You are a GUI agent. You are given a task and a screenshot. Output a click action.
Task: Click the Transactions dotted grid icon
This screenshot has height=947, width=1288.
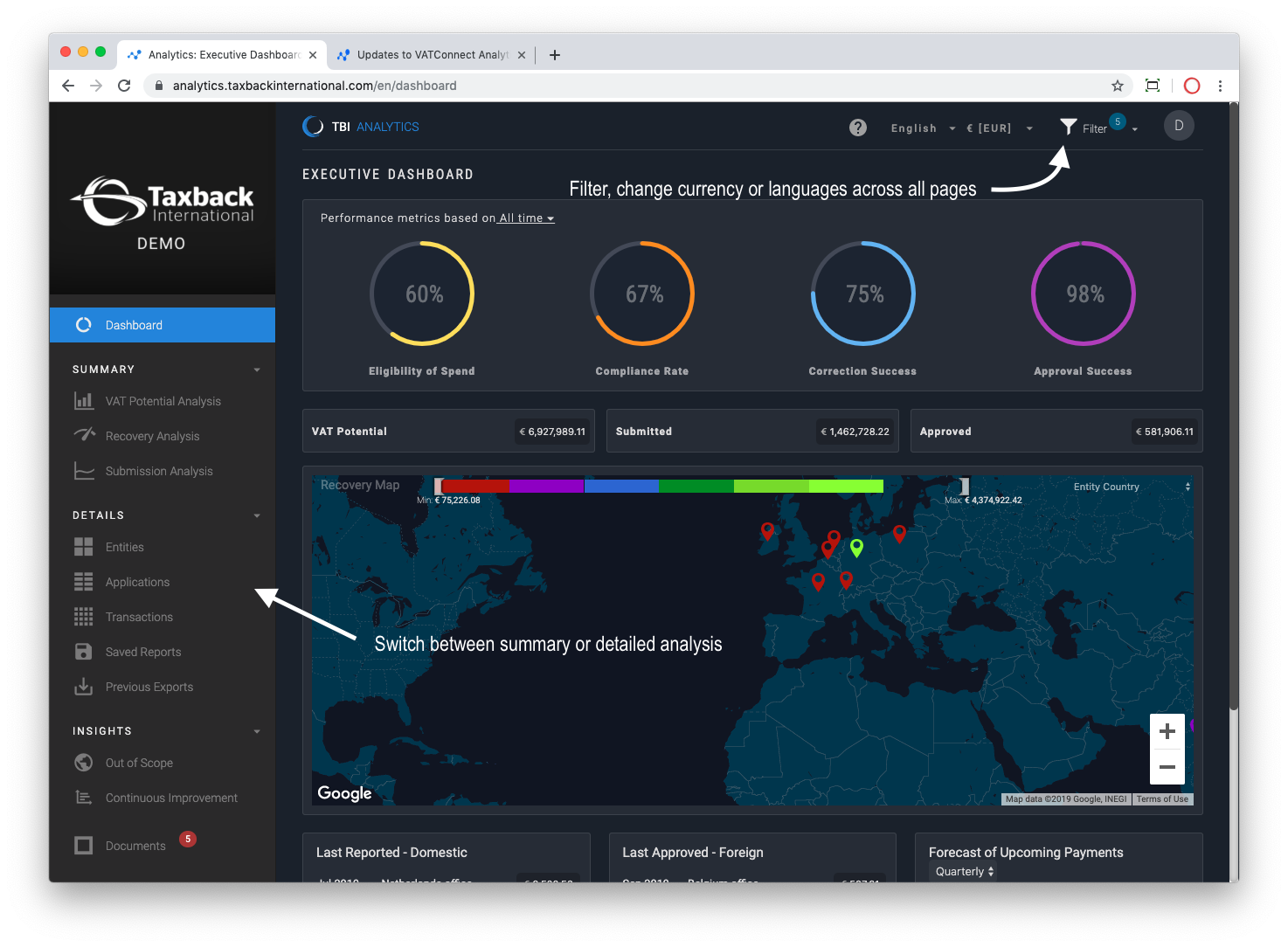click(84, 617)
